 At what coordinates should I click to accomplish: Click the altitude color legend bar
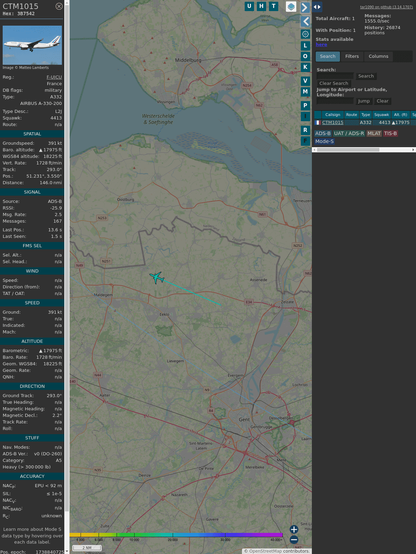click(x=176, y=535)
